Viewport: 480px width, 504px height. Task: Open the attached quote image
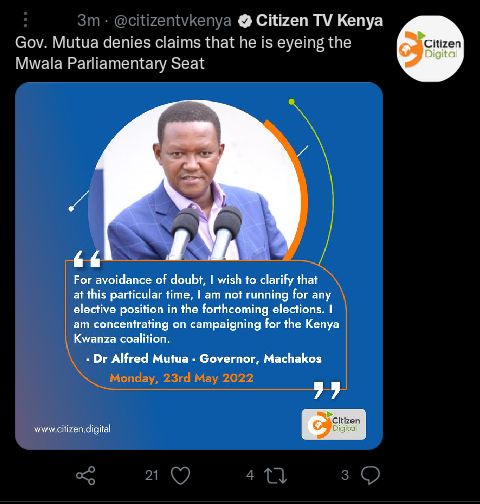tap(199, 266)
